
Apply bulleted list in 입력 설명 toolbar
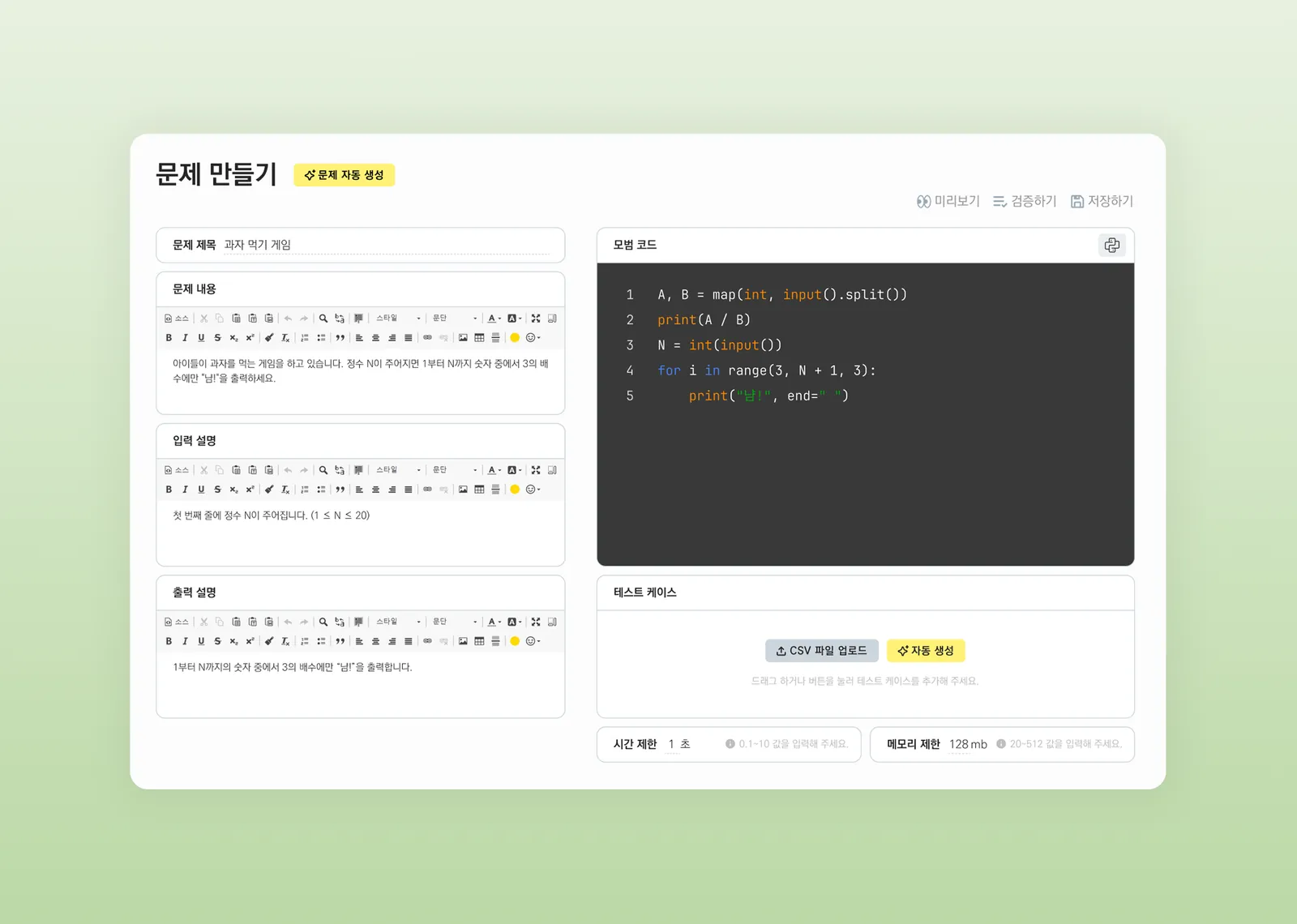pos(321,490)
